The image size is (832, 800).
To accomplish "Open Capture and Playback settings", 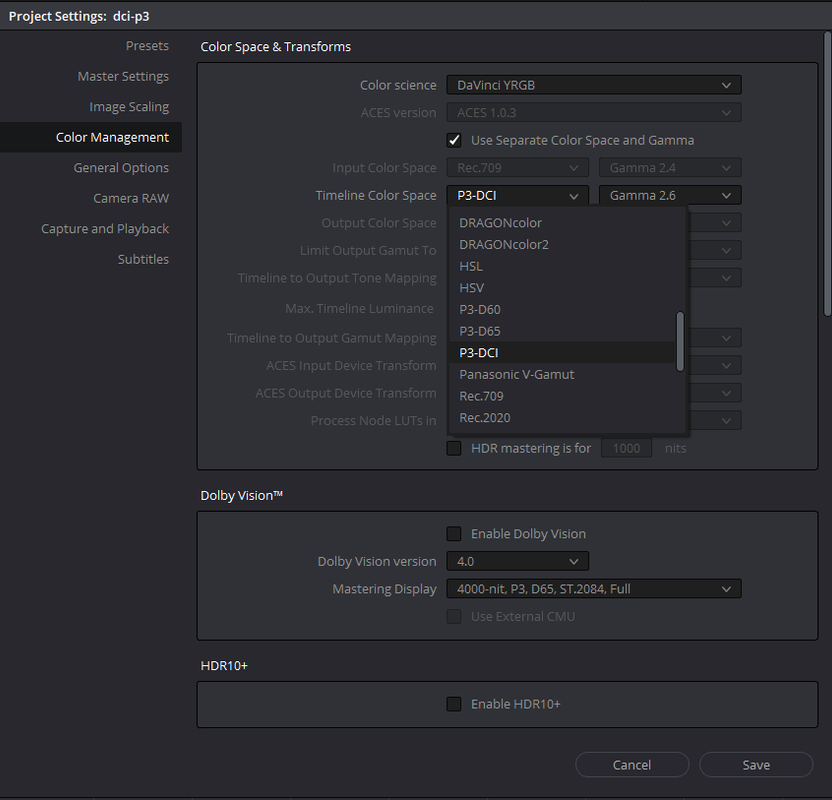I will tap(105, 229).
